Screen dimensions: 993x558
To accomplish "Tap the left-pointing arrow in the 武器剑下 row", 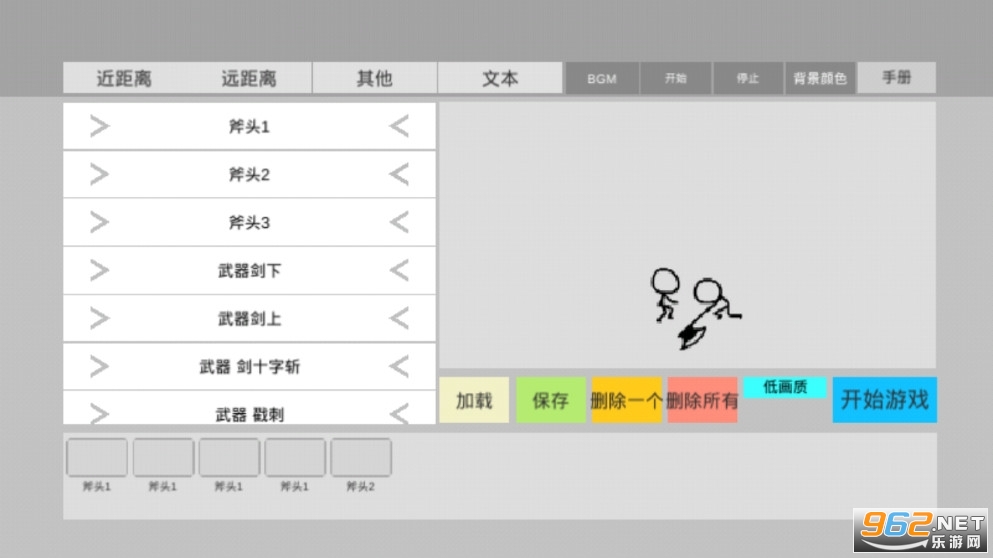I will click(399, 270).
